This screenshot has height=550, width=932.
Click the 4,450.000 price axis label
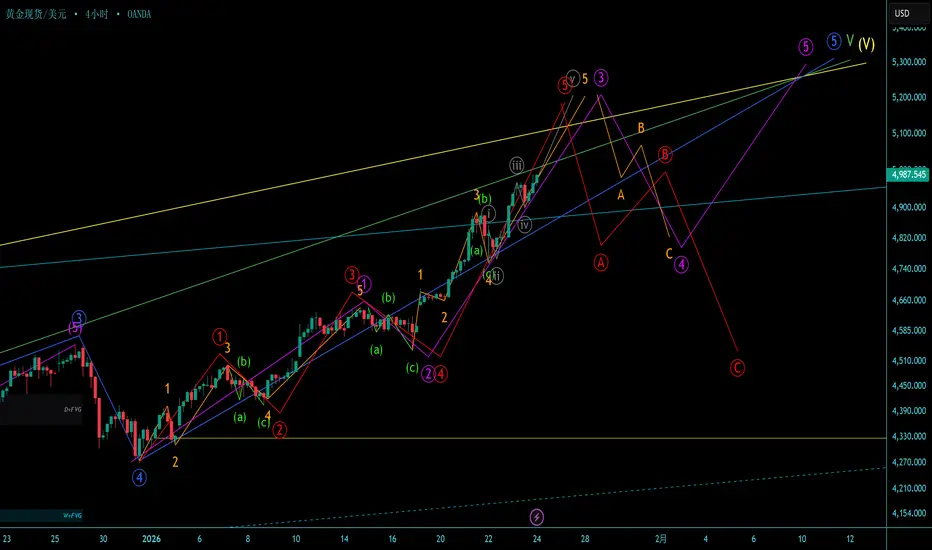(909, 385)
